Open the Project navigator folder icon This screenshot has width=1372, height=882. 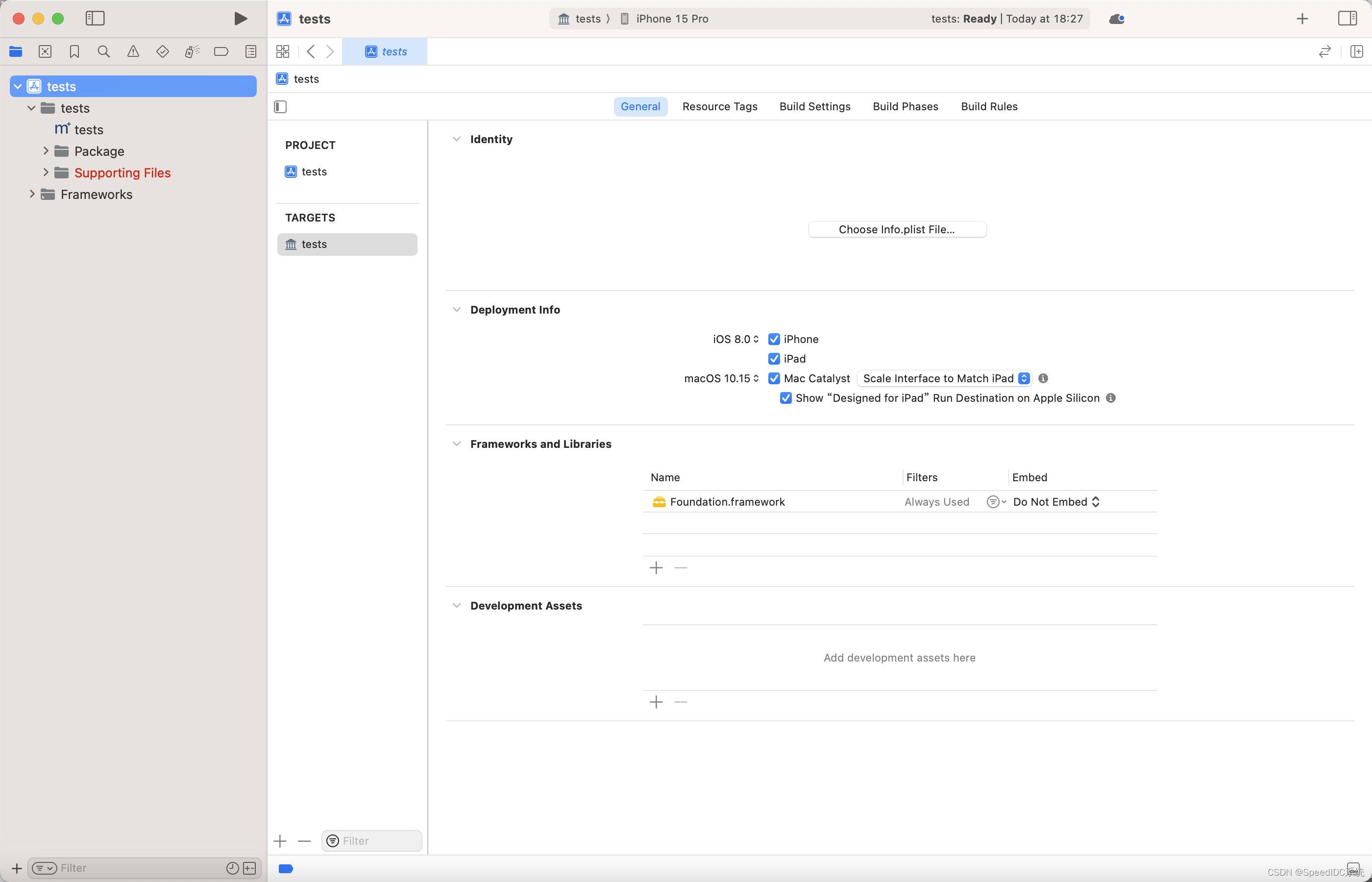16,51
